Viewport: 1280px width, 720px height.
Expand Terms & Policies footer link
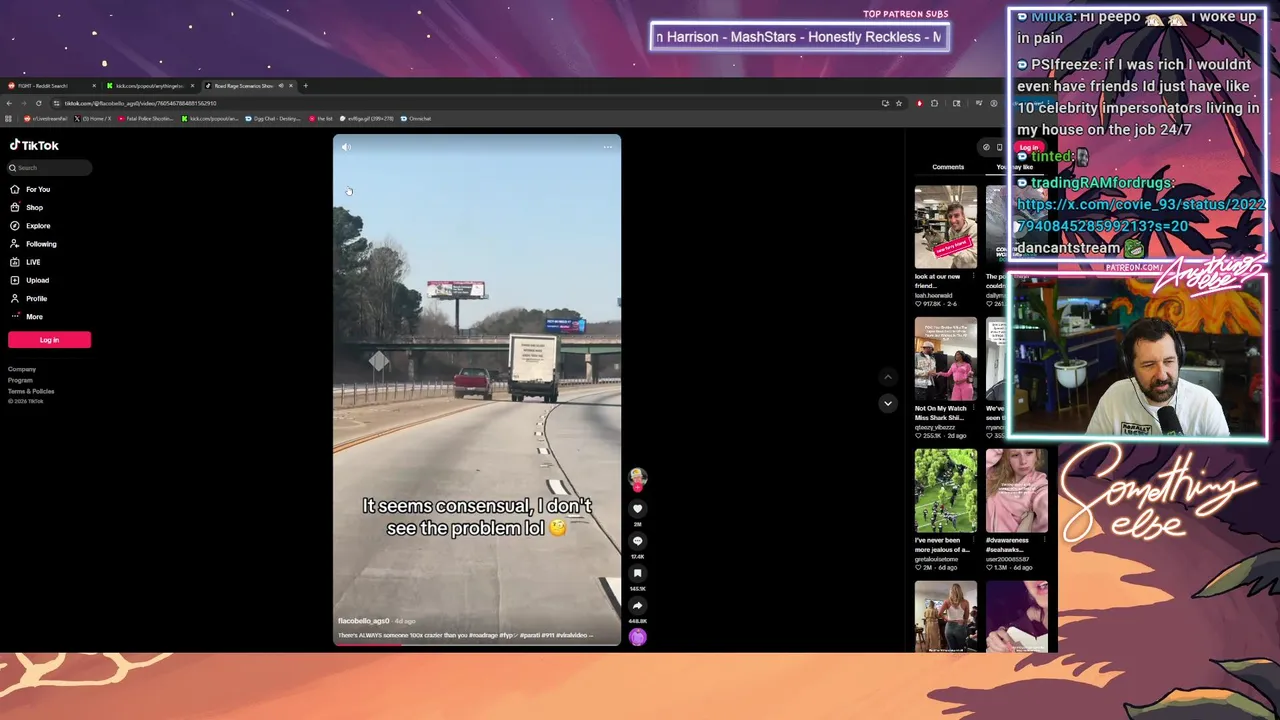[31, 391]
